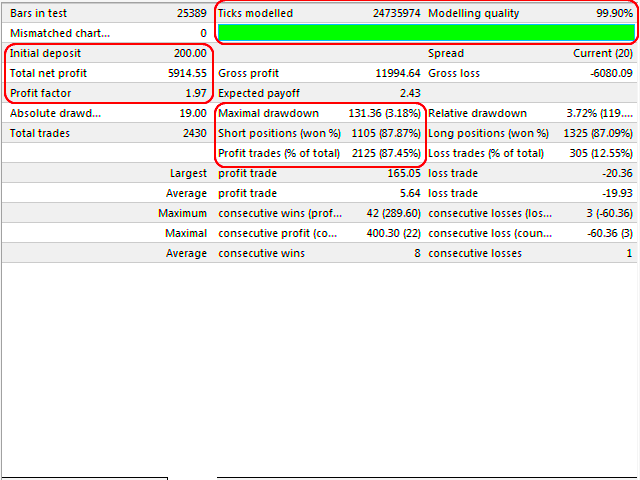Select the 'Current (20)' spread value
Viewport: 640px width, 480px height.
[x=603, y=53]
